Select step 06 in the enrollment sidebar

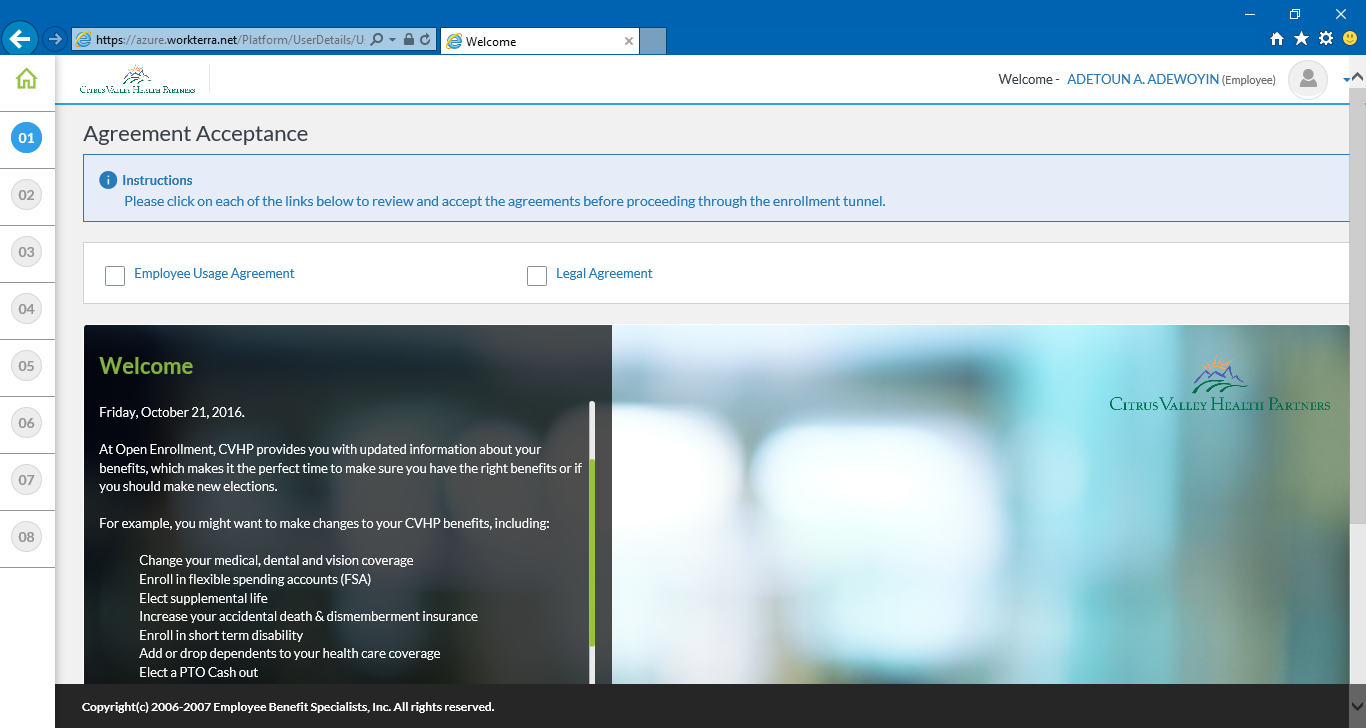click(x=26, y=423)
